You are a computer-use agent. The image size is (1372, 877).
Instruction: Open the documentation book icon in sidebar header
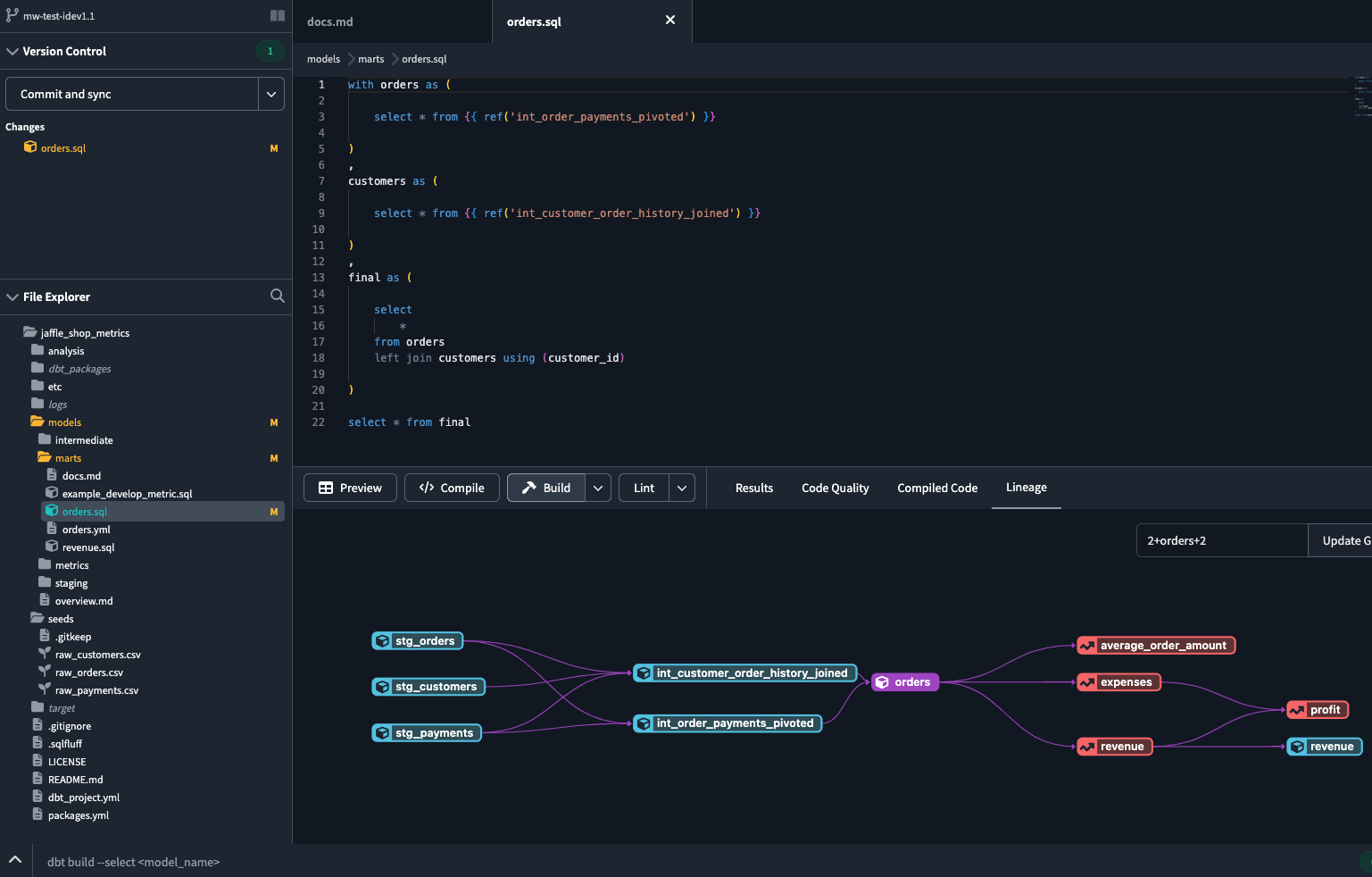[277, 14]
